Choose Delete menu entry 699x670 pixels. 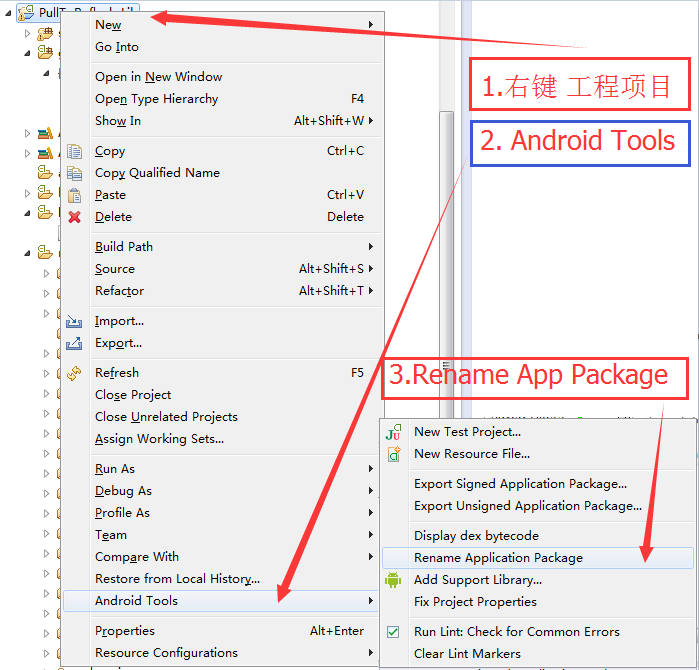coord(223,217)
